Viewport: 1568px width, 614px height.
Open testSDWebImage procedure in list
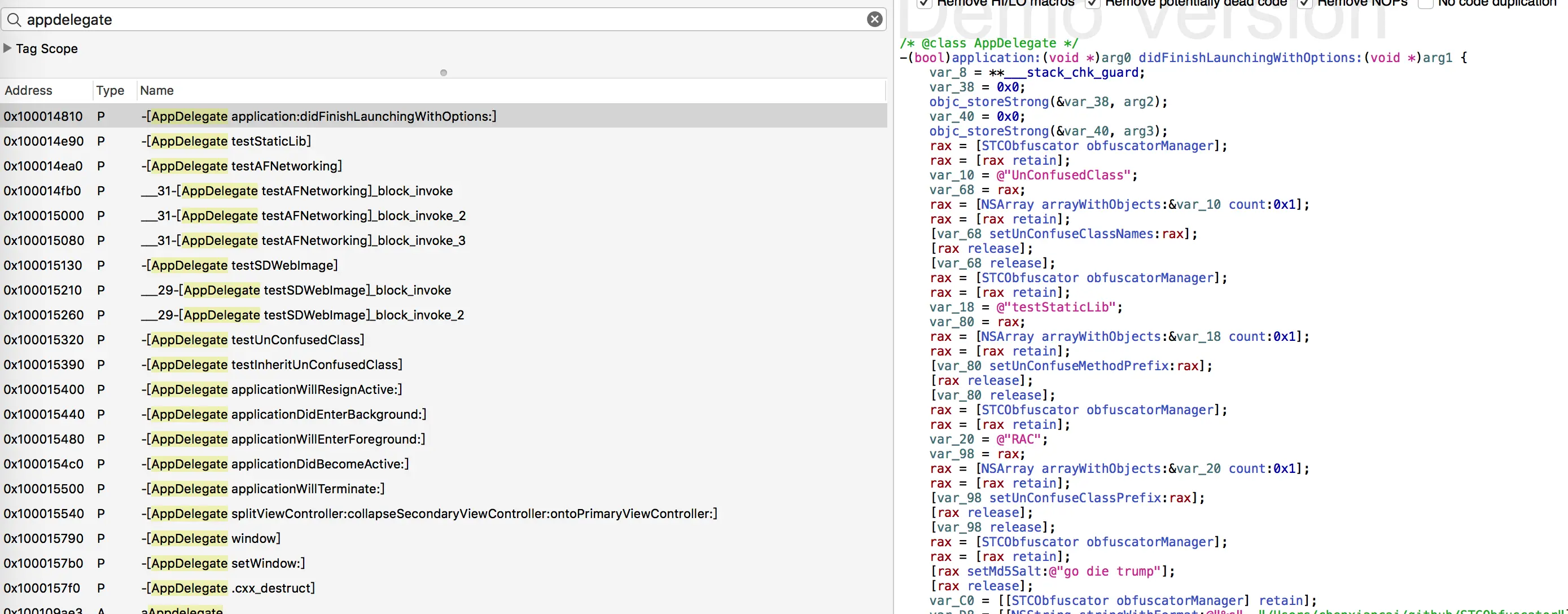(284, 265)
